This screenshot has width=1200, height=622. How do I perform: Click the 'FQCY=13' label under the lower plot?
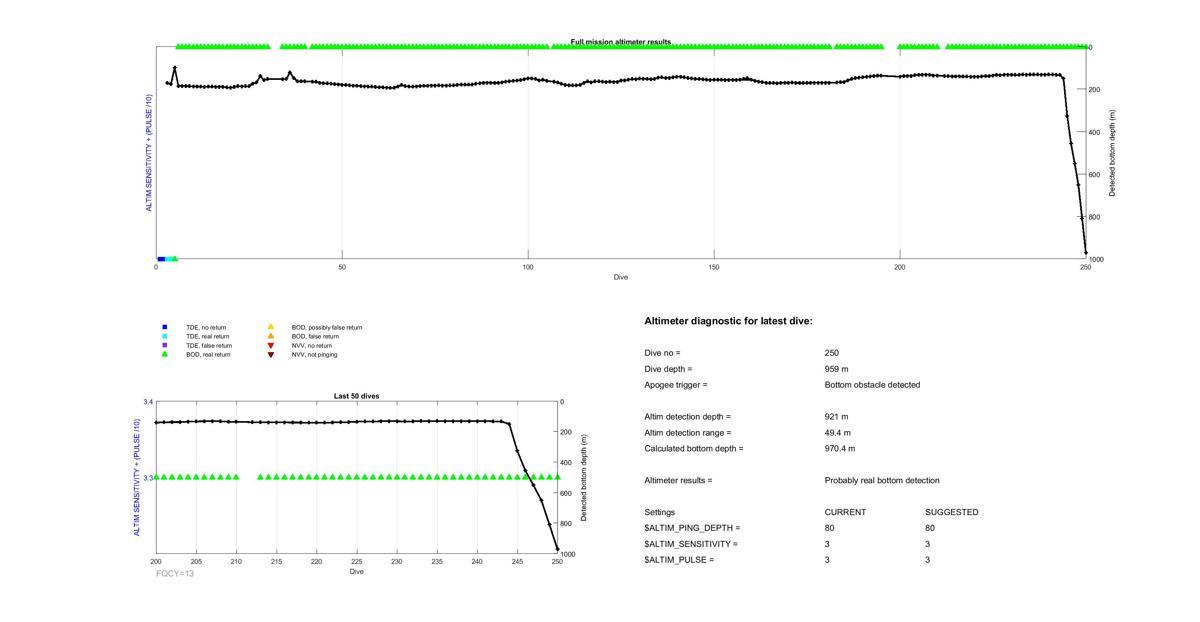tap(175, 573)
